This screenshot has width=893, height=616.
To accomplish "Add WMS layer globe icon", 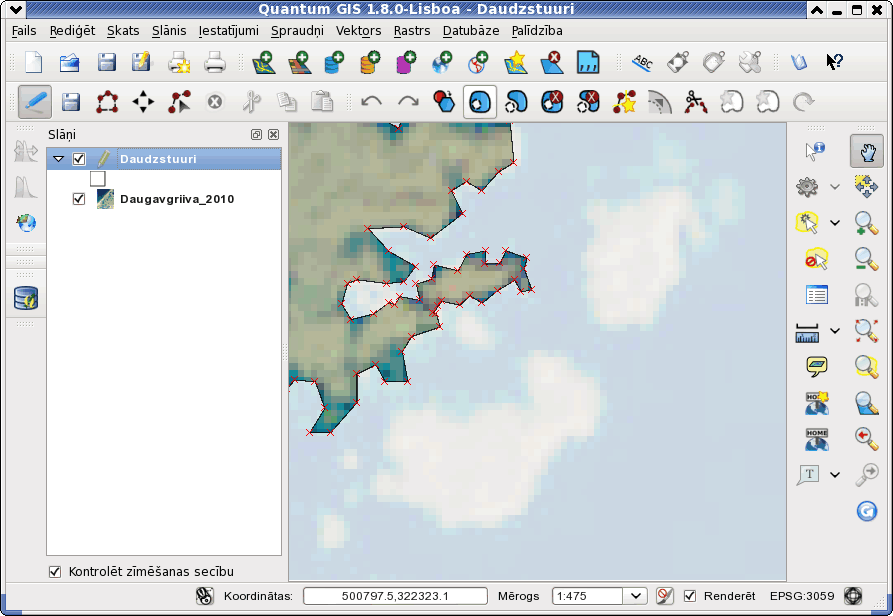I will 442,62.
